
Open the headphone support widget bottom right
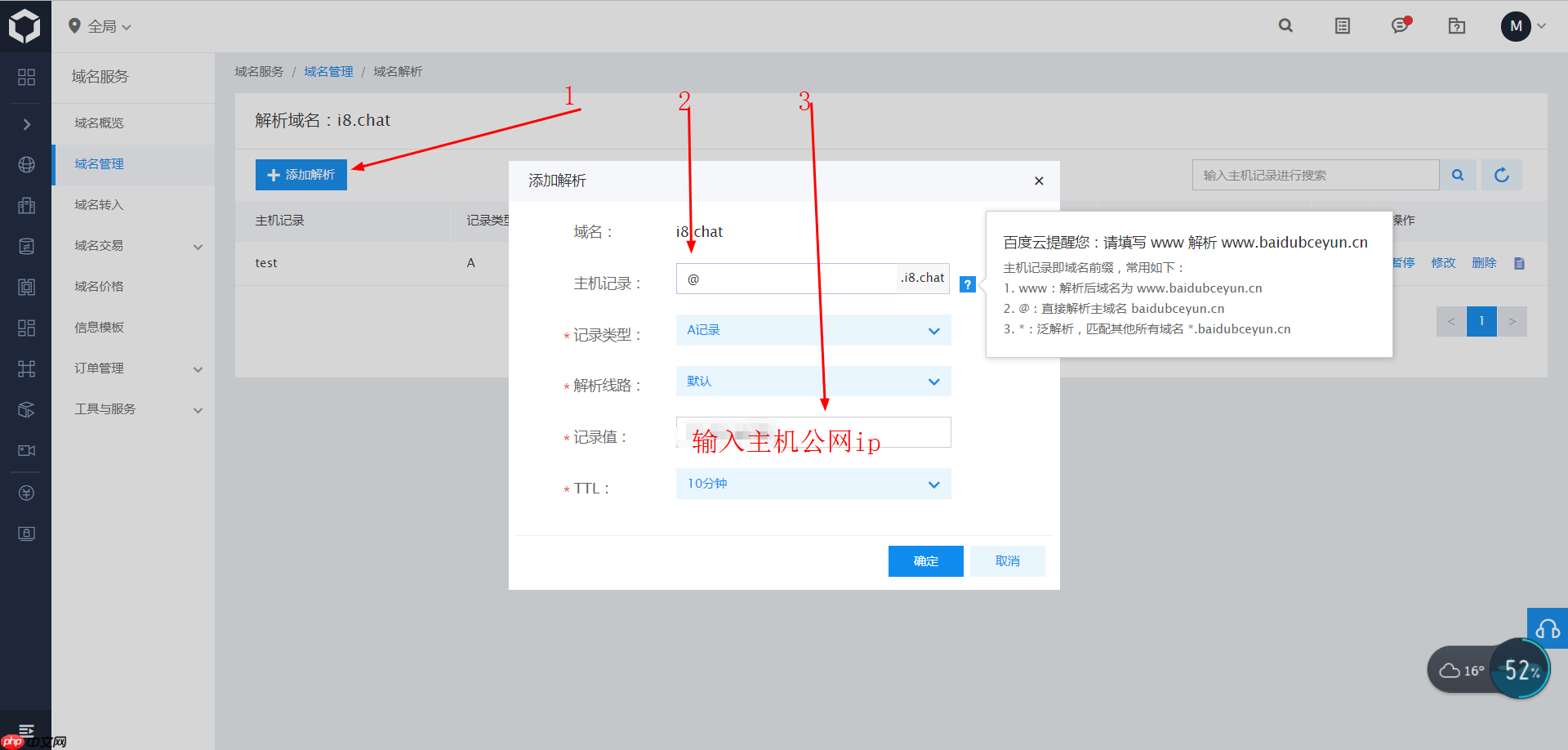point(1548,629)
